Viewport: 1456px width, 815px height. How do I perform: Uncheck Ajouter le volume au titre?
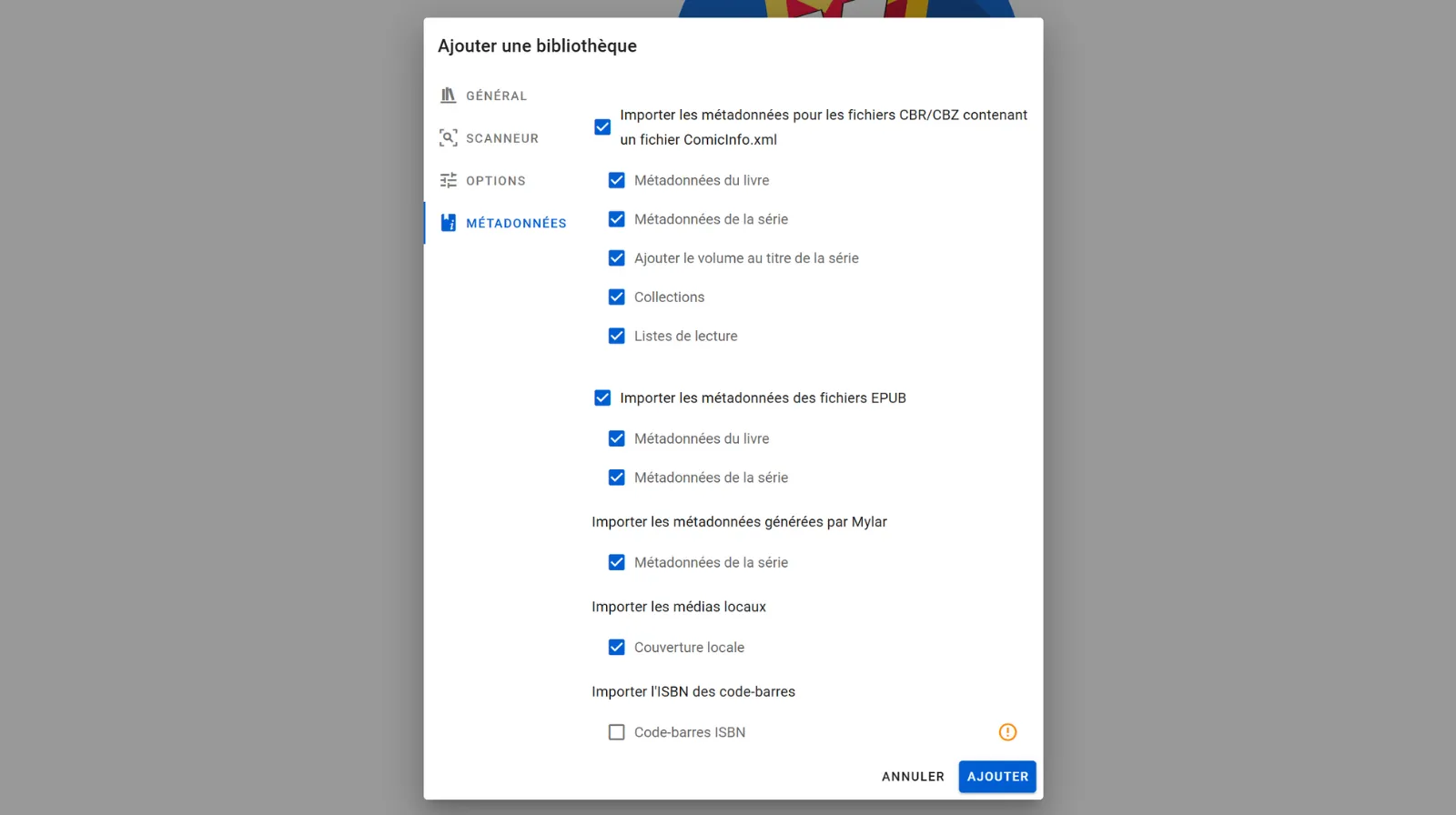(616, 258)
